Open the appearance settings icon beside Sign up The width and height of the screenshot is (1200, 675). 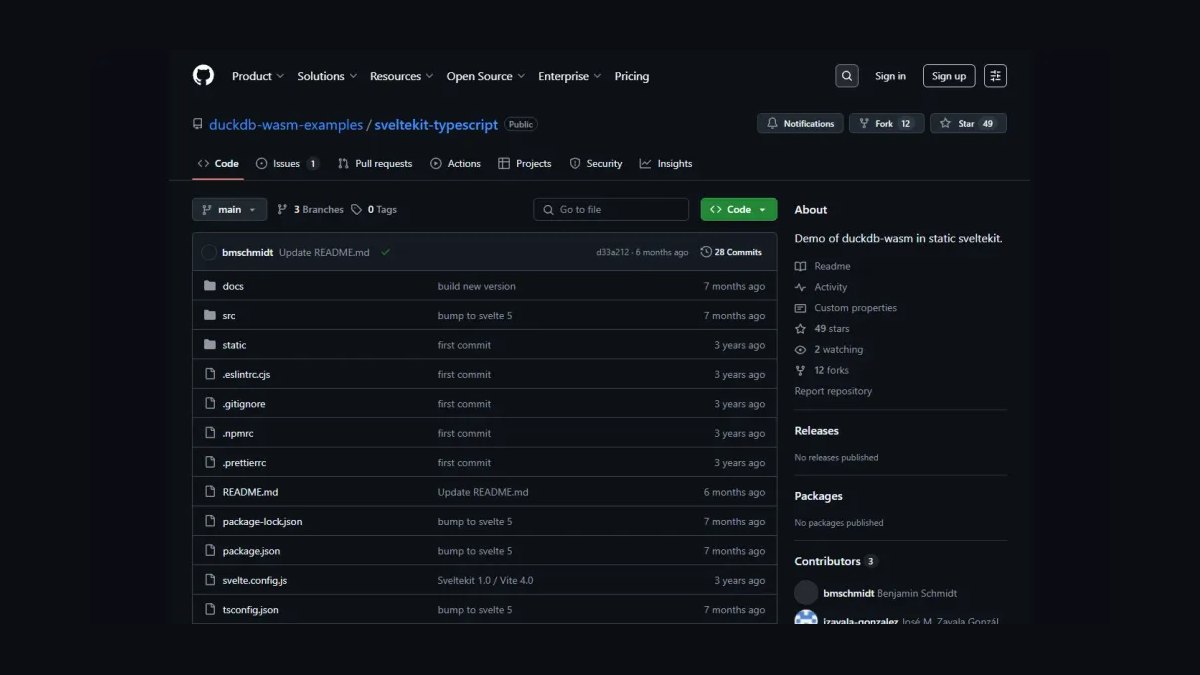click(x=995, y=76)
